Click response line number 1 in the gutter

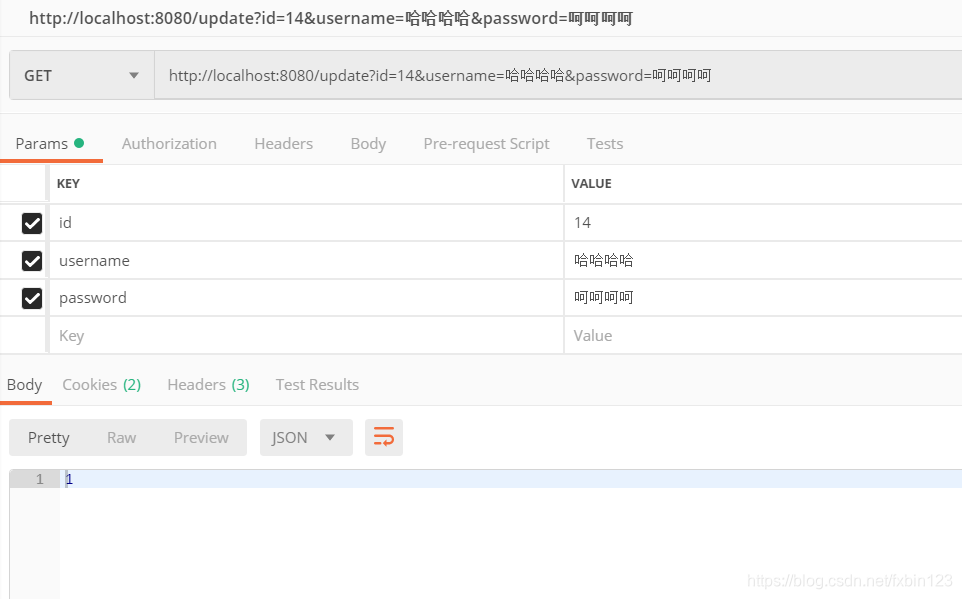pyautogui.click(x=39, y=479)
